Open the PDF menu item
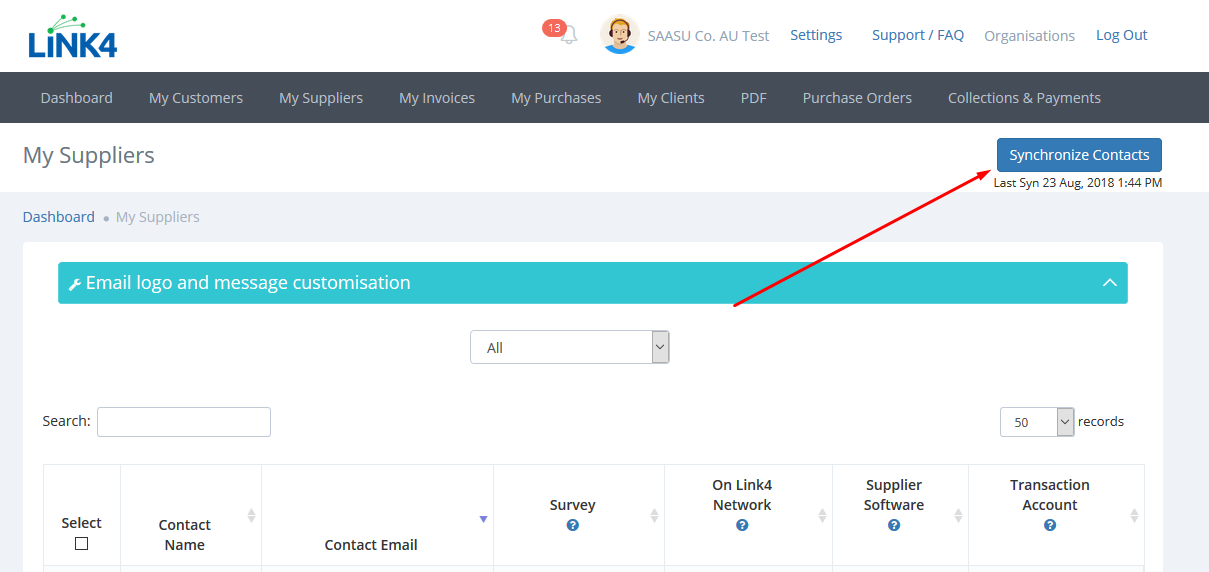Image resolution: width=1209 pixels, height=572 pixels. tap(754, 98)
